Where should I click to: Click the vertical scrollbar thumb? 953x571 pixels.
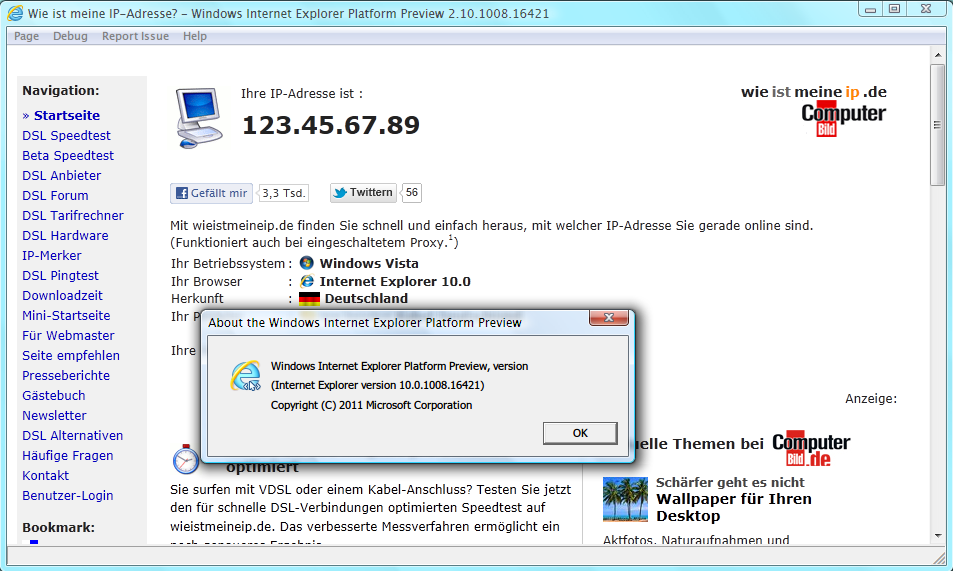click(x=938, y=125)
